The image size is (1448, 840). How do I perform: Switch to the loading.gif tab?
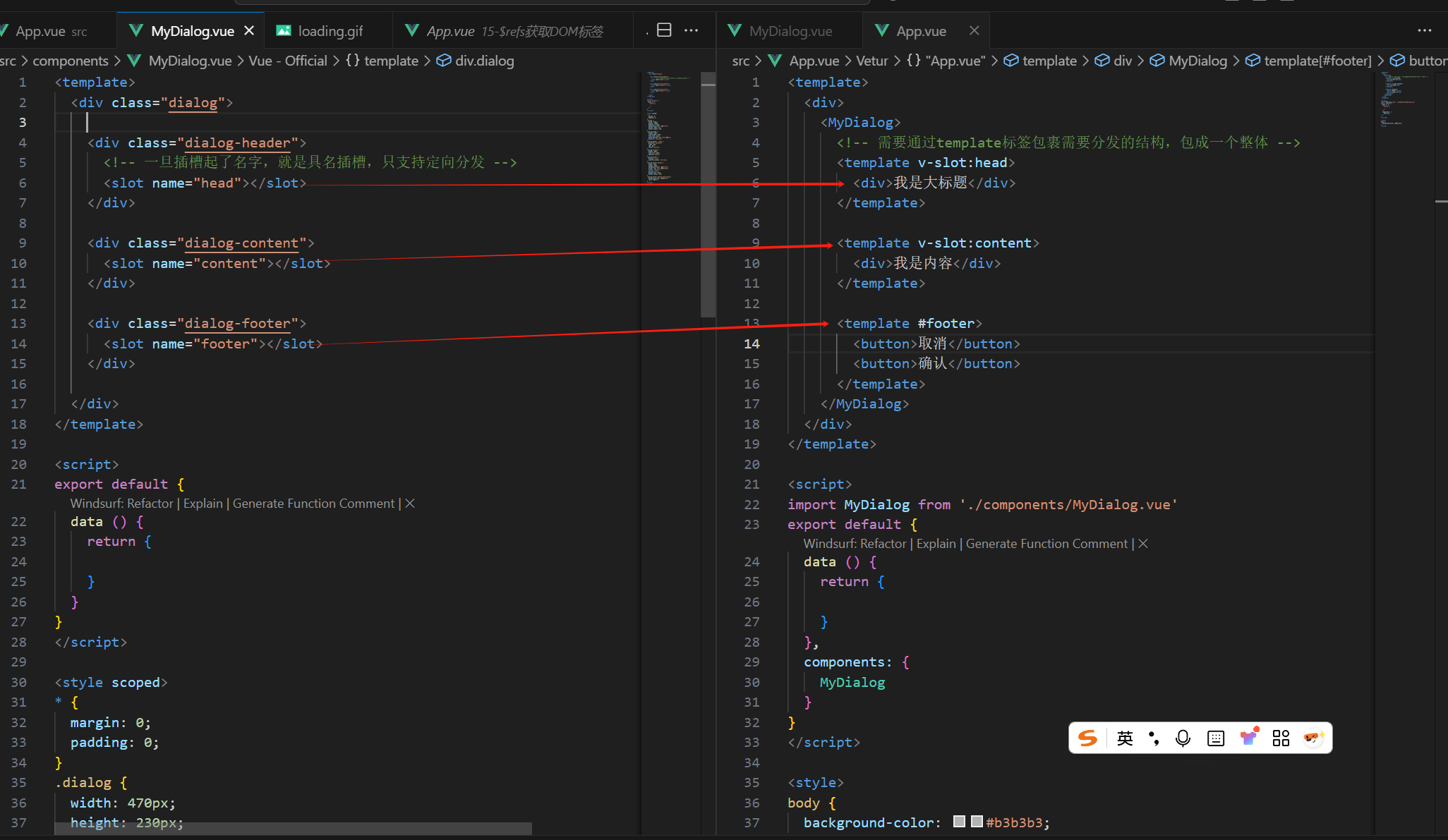tap(330, 31)
